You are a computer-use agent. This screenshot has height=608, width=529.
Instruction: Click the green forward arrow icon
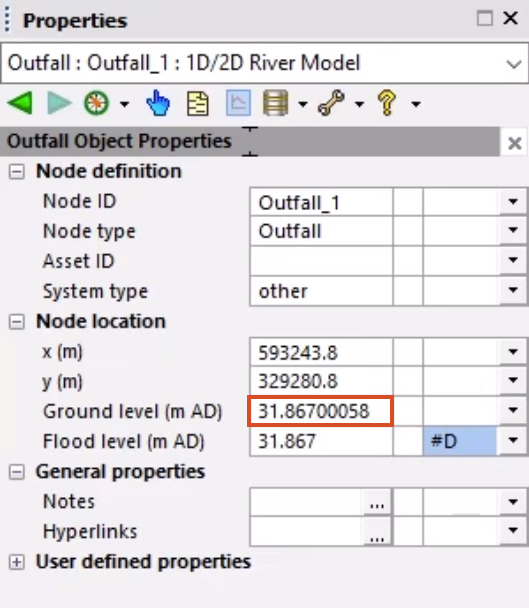point(59,103)
